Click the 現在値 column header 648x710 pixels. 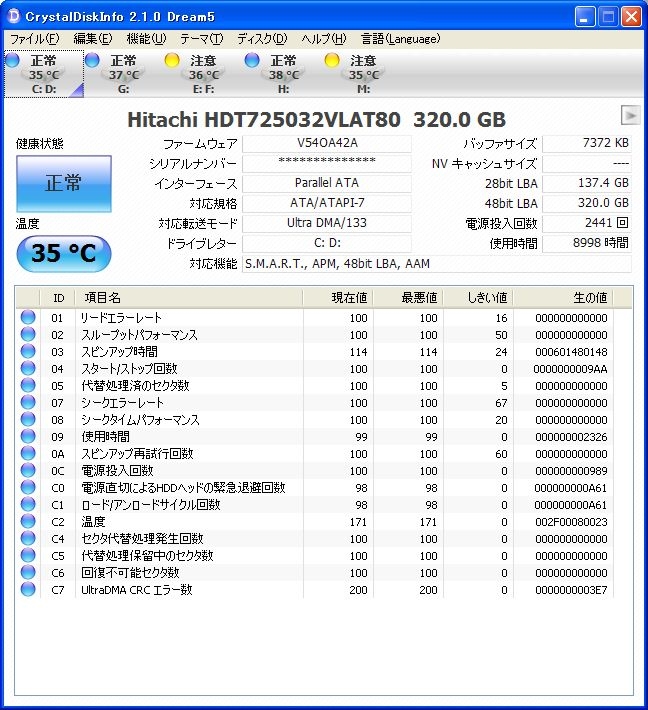[x=338, y=298]
